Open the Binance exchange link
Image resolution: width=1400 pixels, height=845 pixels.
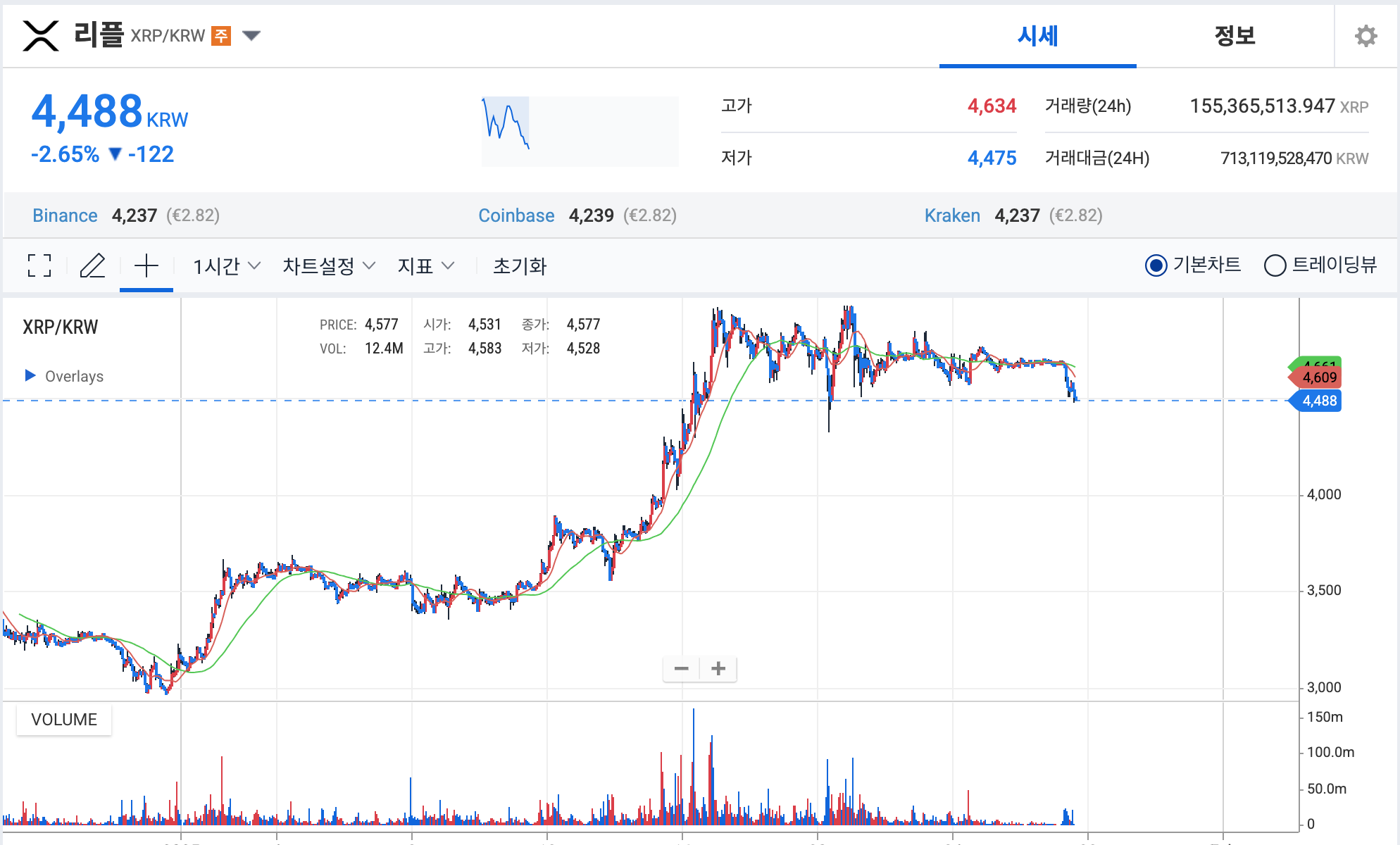[65, 215]
